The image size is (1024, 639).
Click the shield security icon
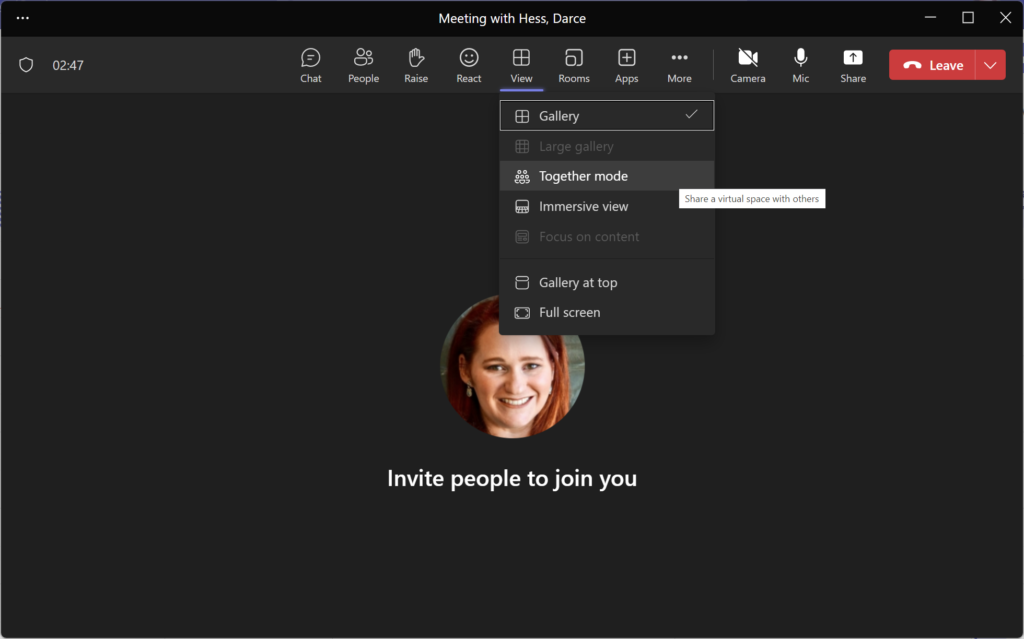pyautogui.click(x=26, y=65)
